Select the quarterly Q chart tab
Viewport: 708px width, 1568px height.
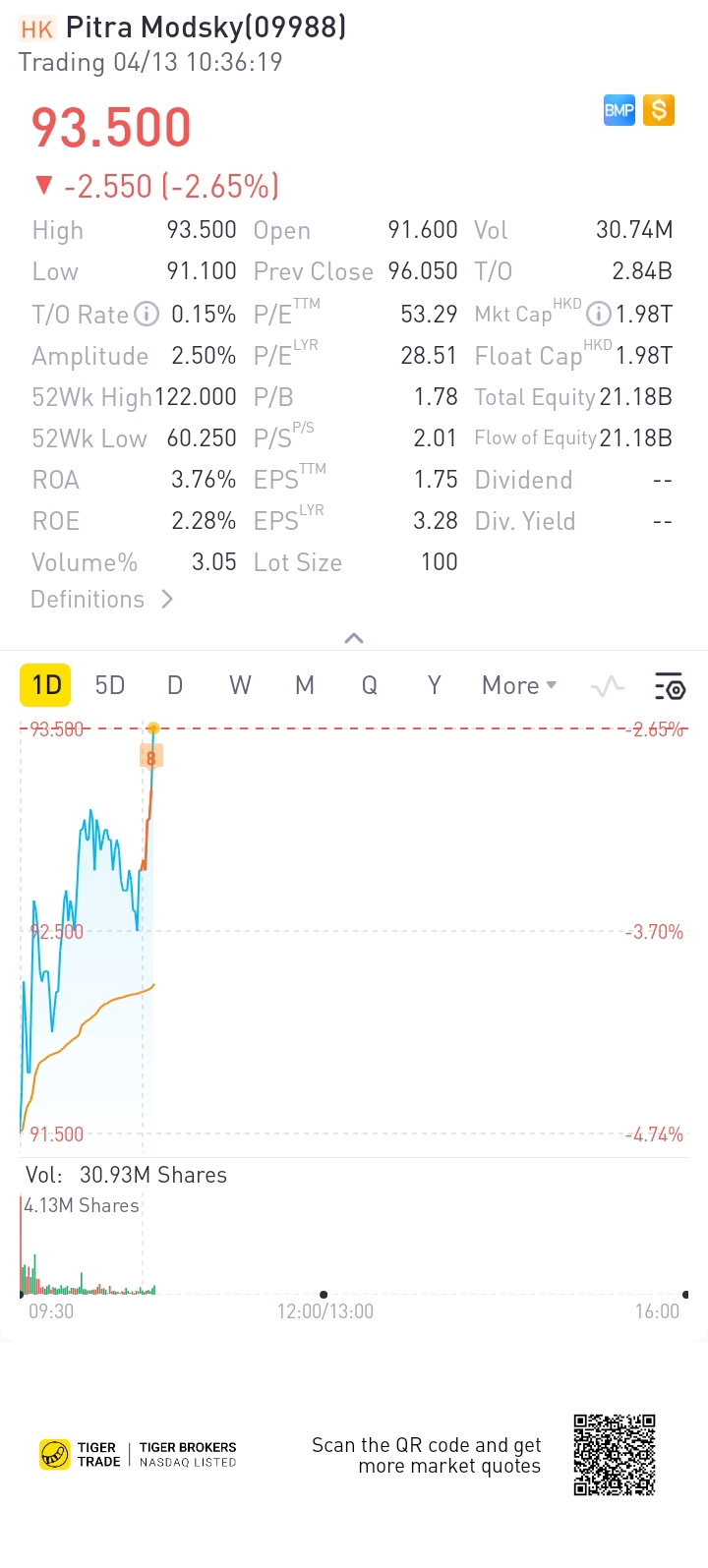coord(370,685)
